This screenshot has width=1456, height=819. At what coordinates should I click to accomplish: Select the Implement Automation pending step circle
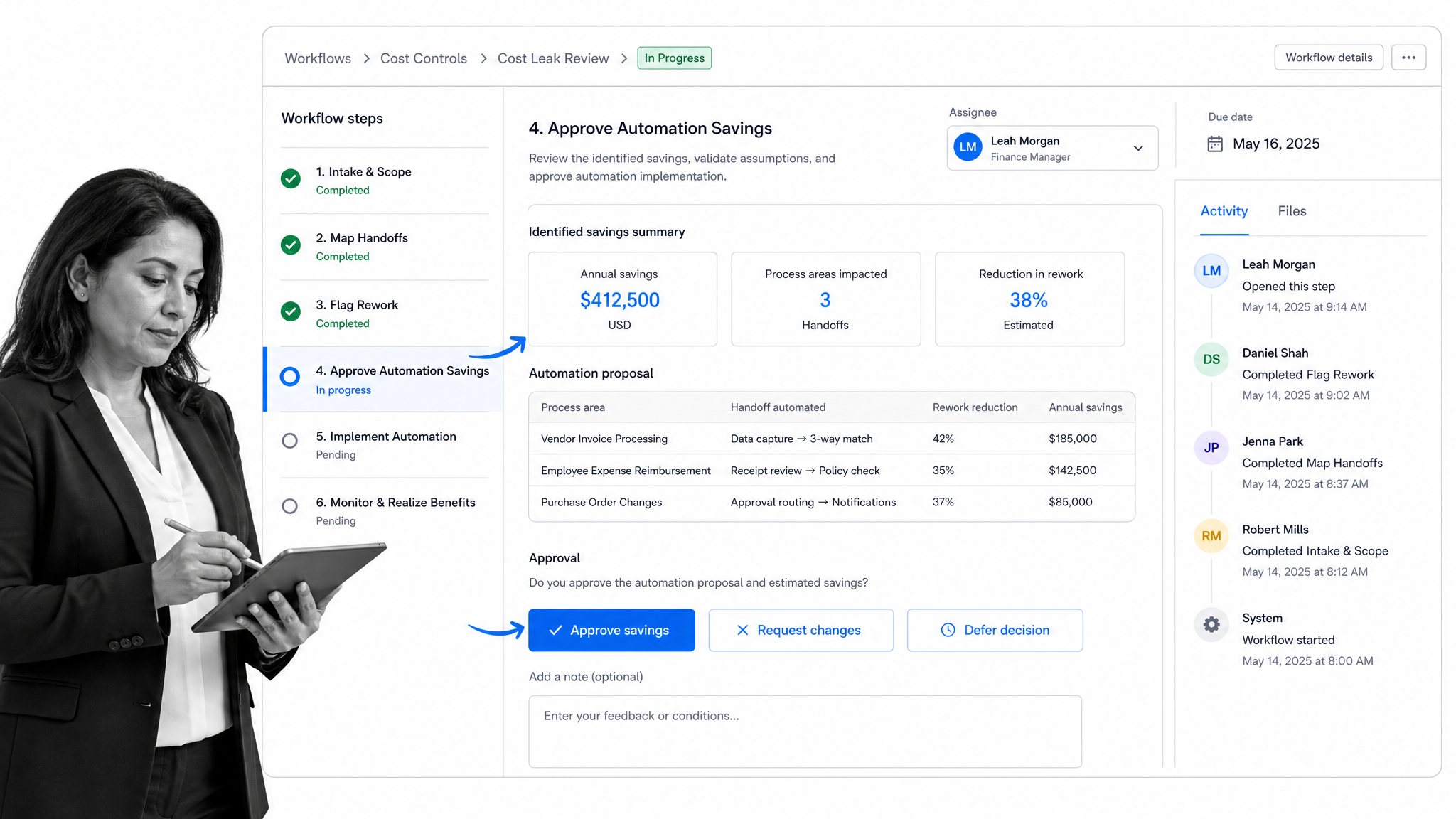point(289,441)
